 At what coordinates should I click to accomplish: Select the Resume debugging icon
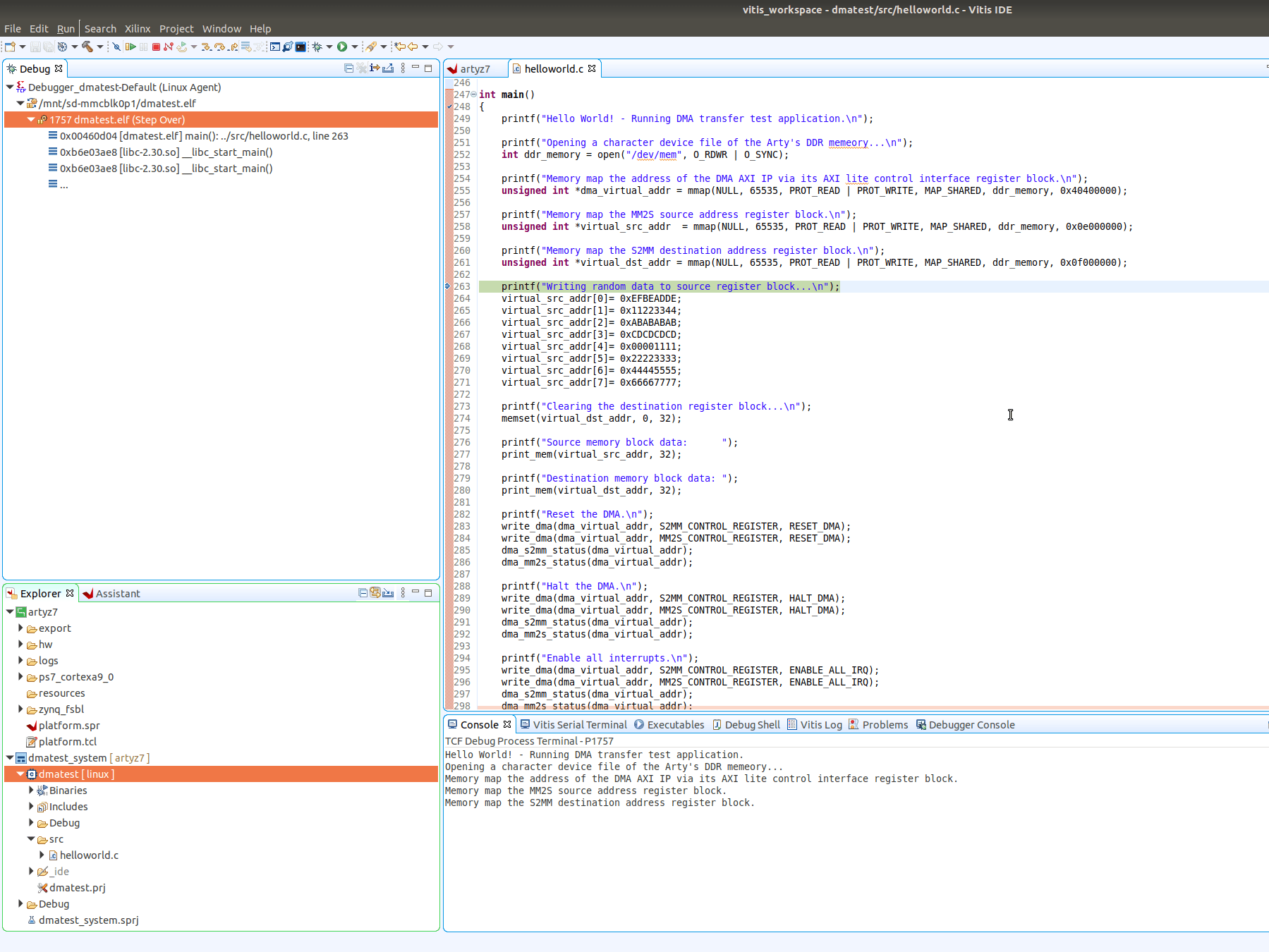132,47
